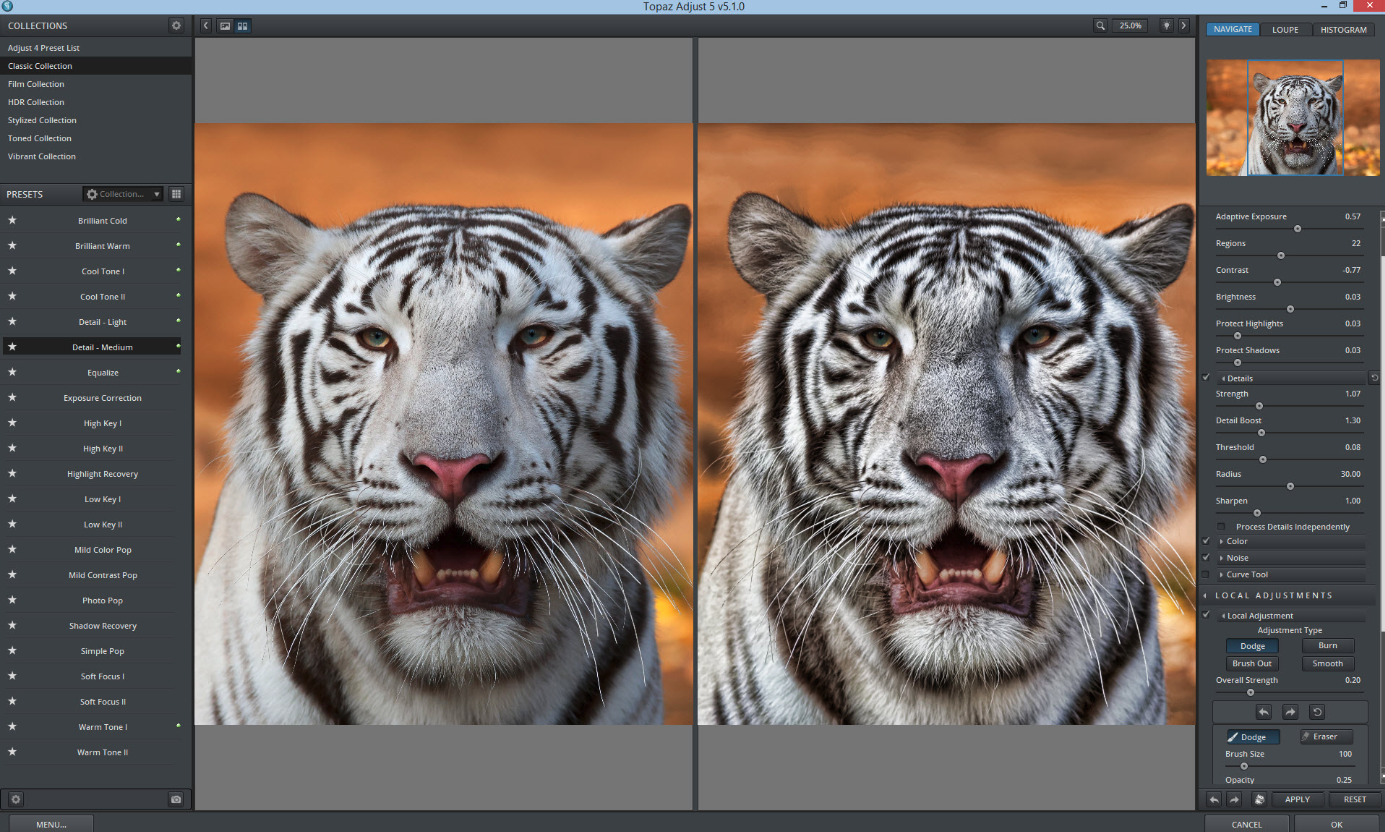Screen dimensions: 1385x832
Task: Click the camera snapshot icon
Action: pos(176,799)
